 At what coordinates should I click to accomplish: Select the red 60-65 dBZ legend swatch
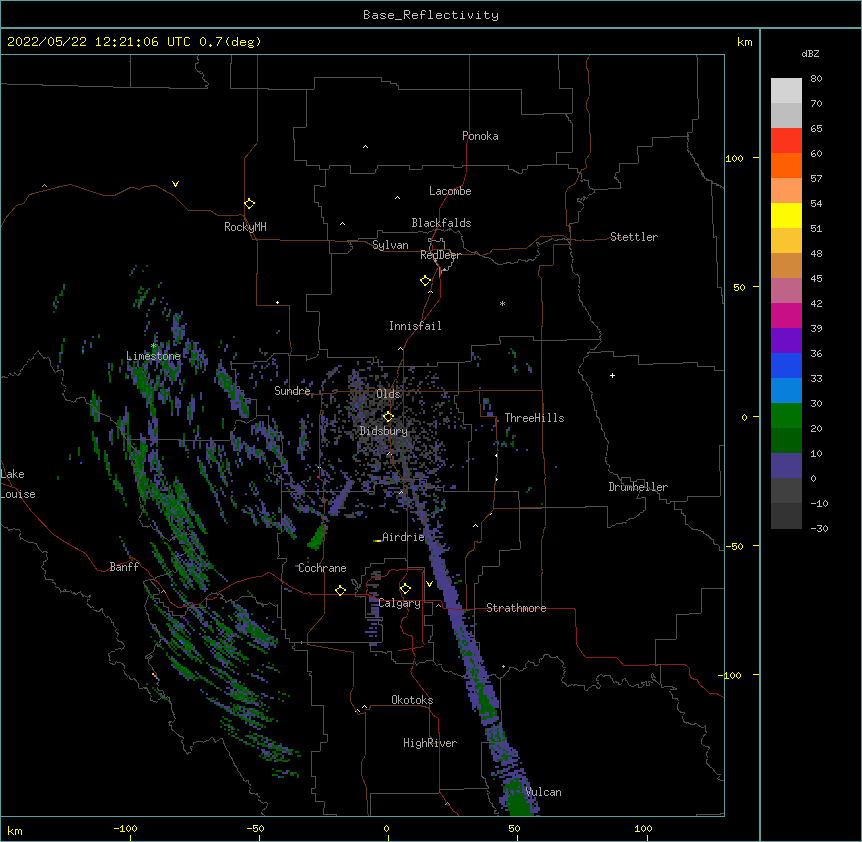click(x=786, y=140)
